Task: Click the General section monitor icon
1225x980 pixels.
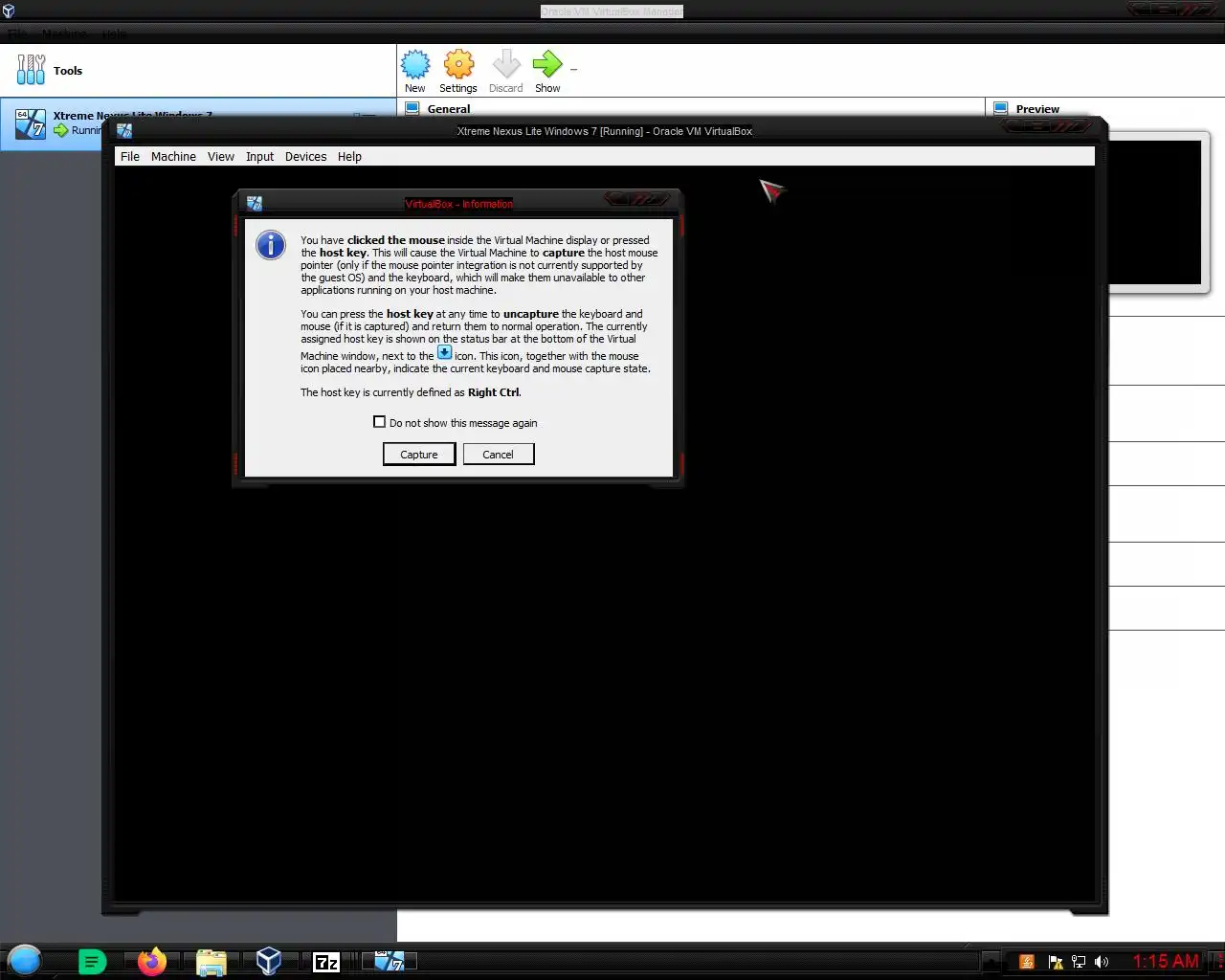Action: tap(412, 108)
